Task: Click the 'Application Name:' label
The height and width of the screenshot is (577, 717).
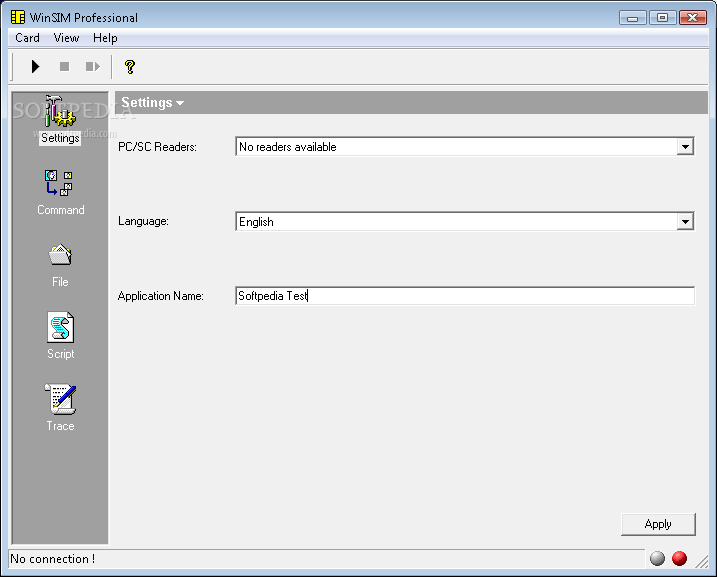Action: point(161,296)
